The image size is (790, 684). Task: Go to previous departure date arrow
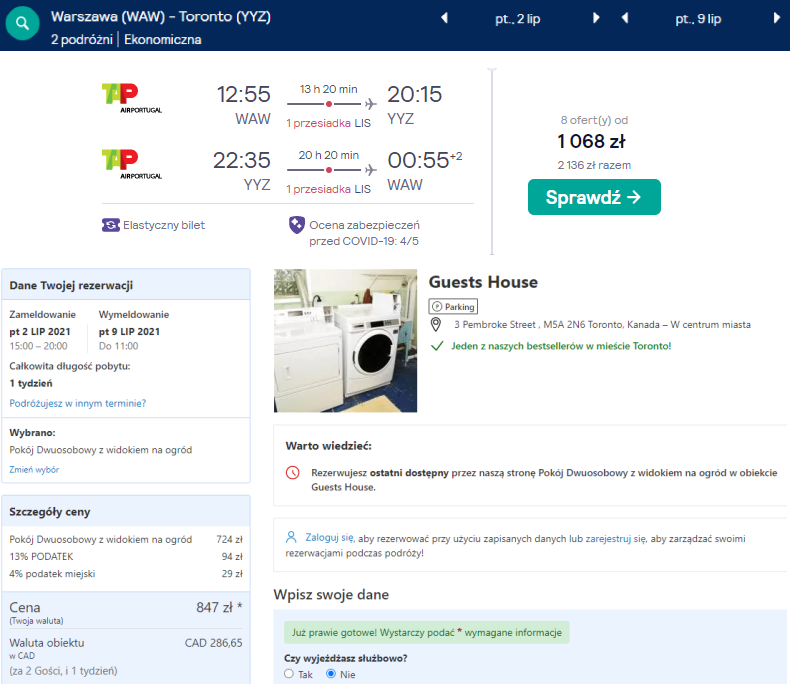445,18
